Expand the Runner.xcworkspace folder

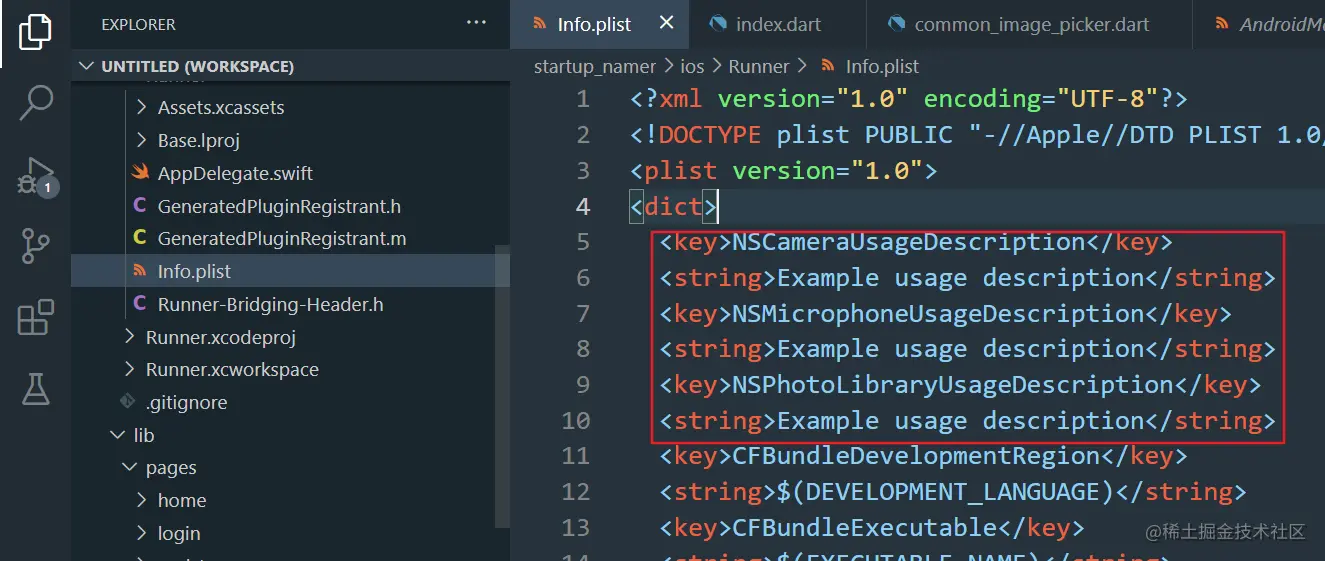pyautogui.click(x=129, y=369)
